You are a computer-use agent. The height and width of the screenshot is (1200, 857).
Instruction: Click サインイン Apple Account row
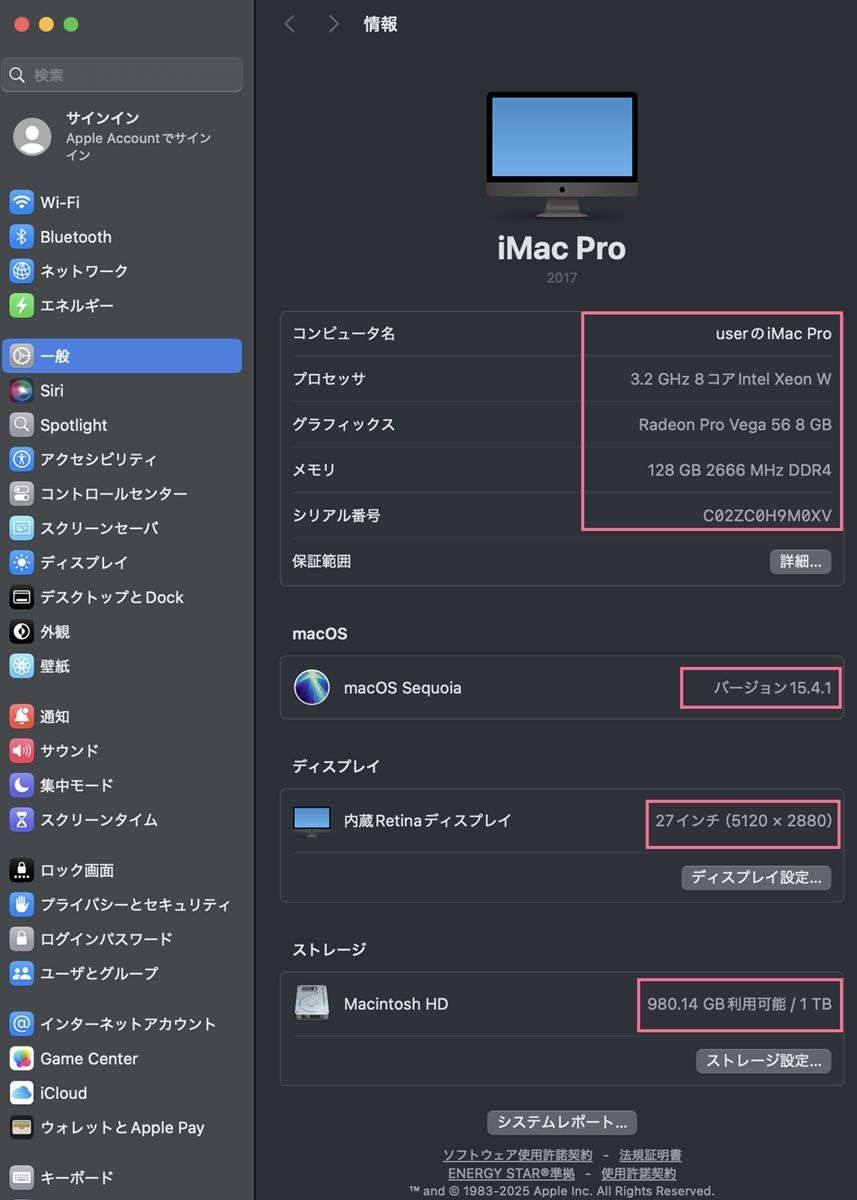tap(122, 136)
